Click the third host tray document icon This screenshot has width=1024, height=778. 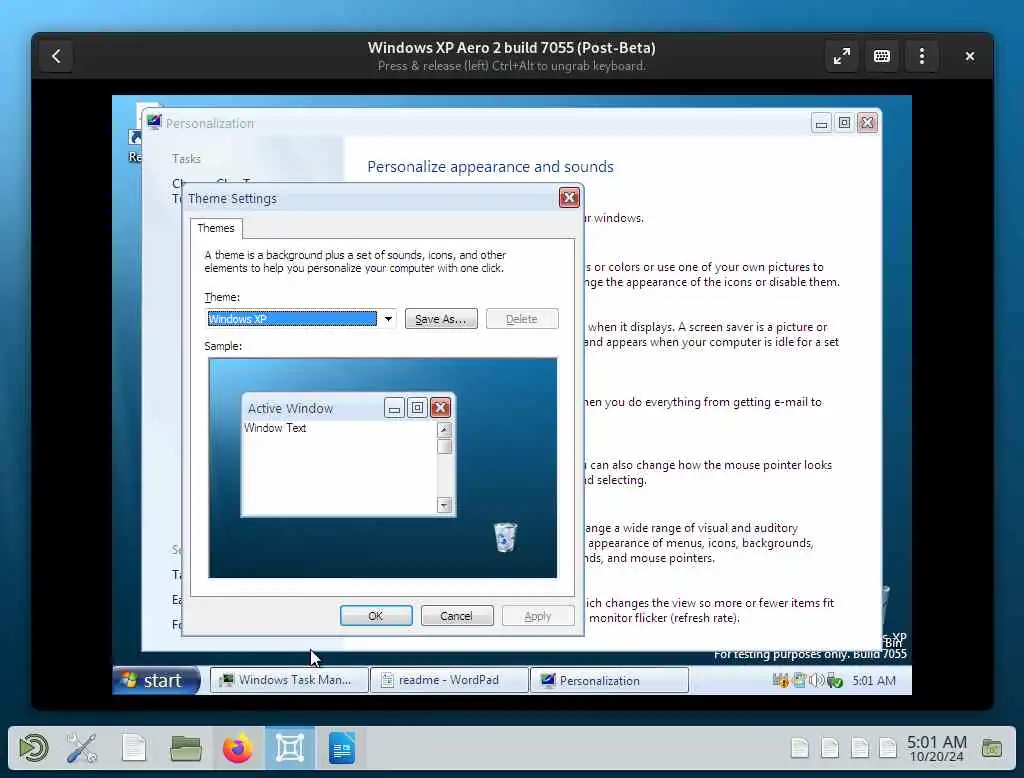coord(860,748)
